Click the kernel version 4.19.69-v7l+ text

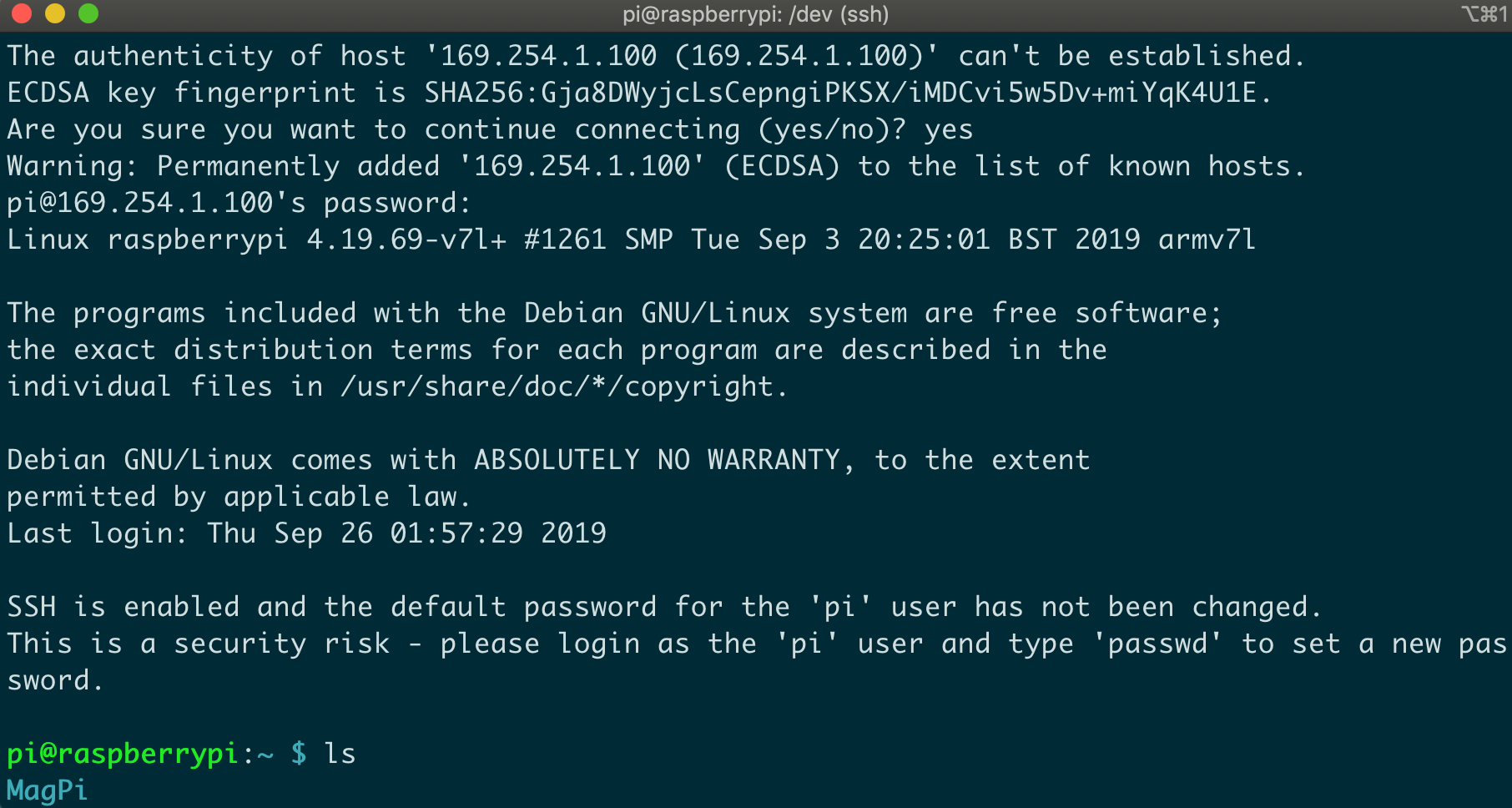tap(407, 240)
